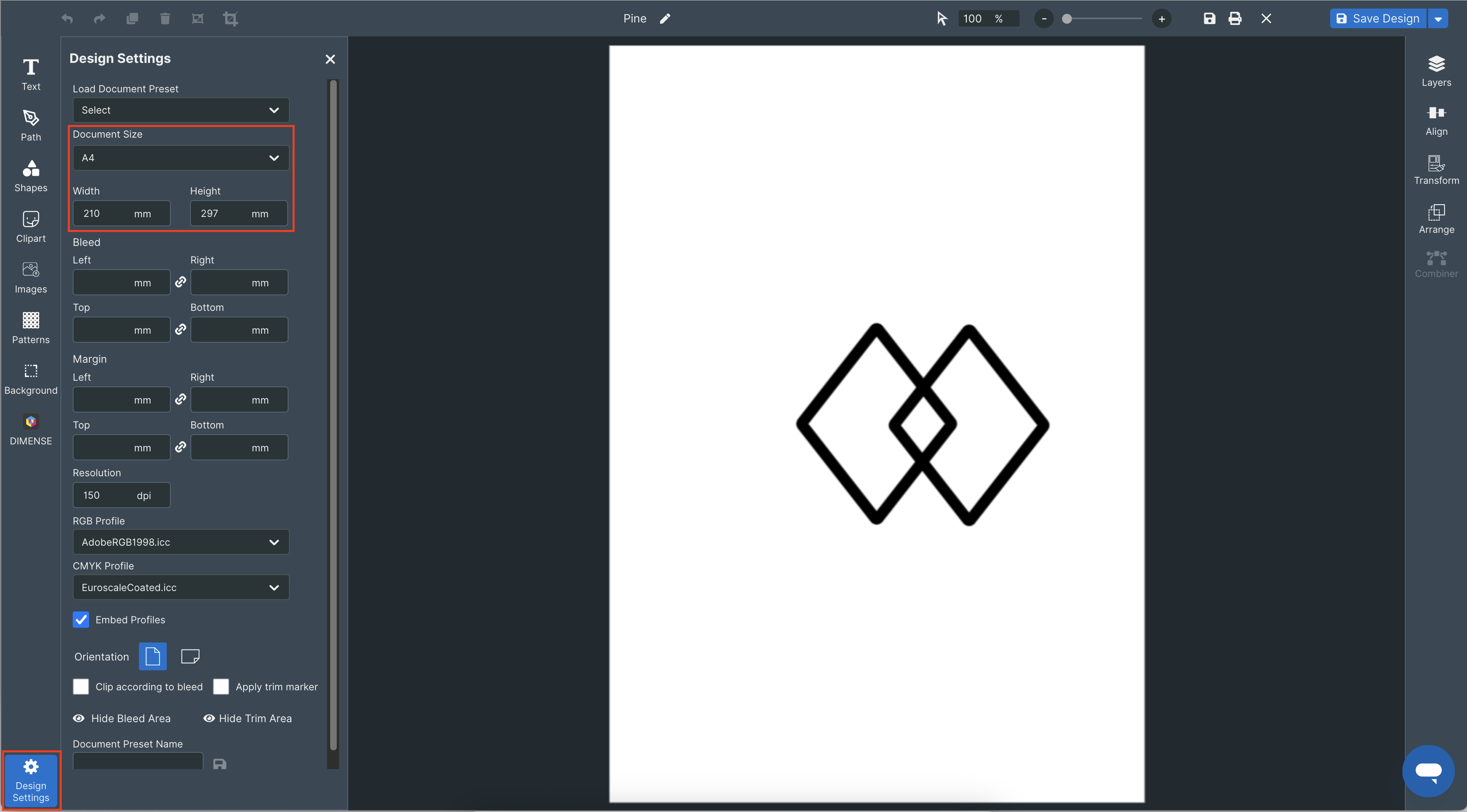1467x812 pixels.
Task: Click the zoom slider handle
Action: [x=1067, y=19]
